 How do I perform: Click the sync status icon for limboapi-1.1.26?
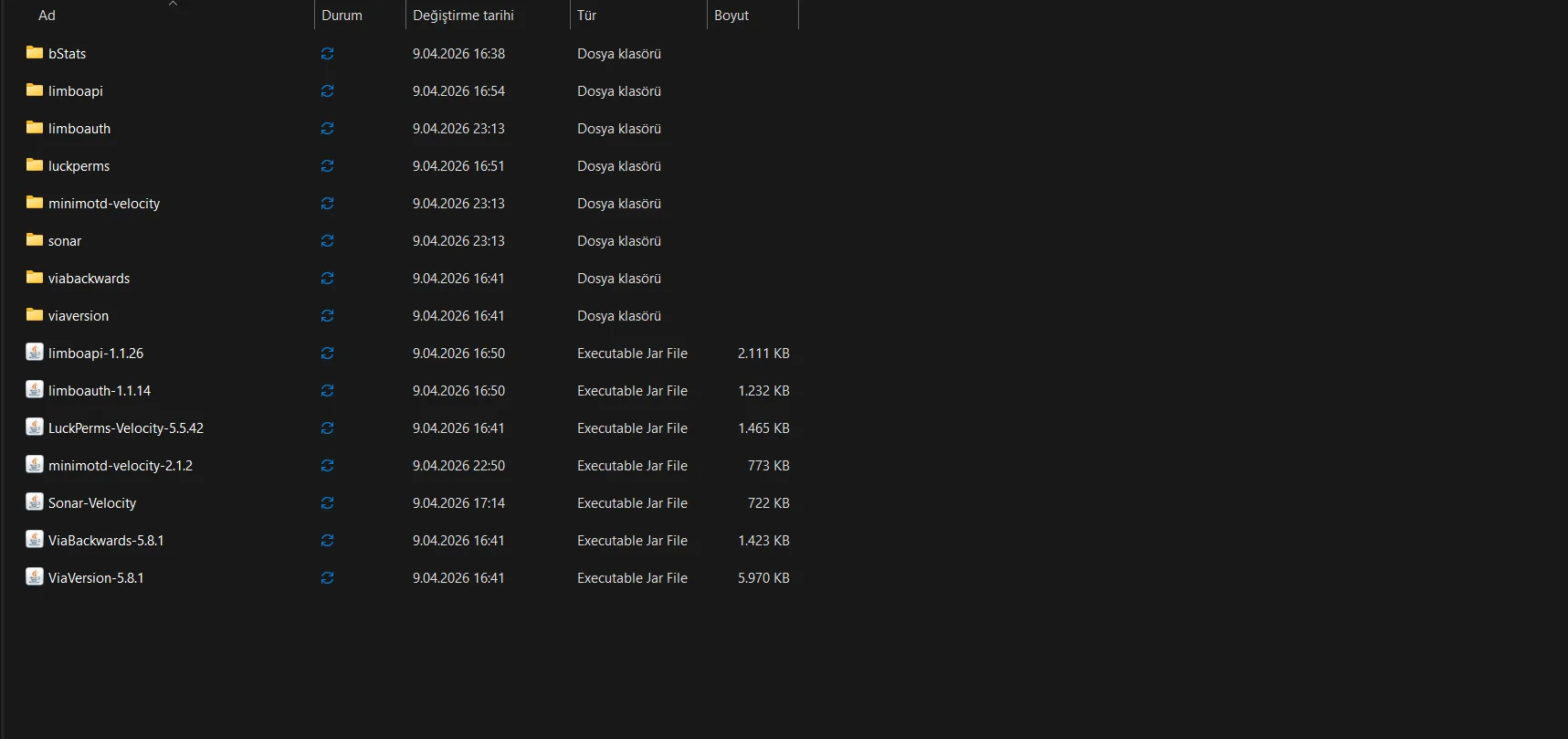coord(327,354)
